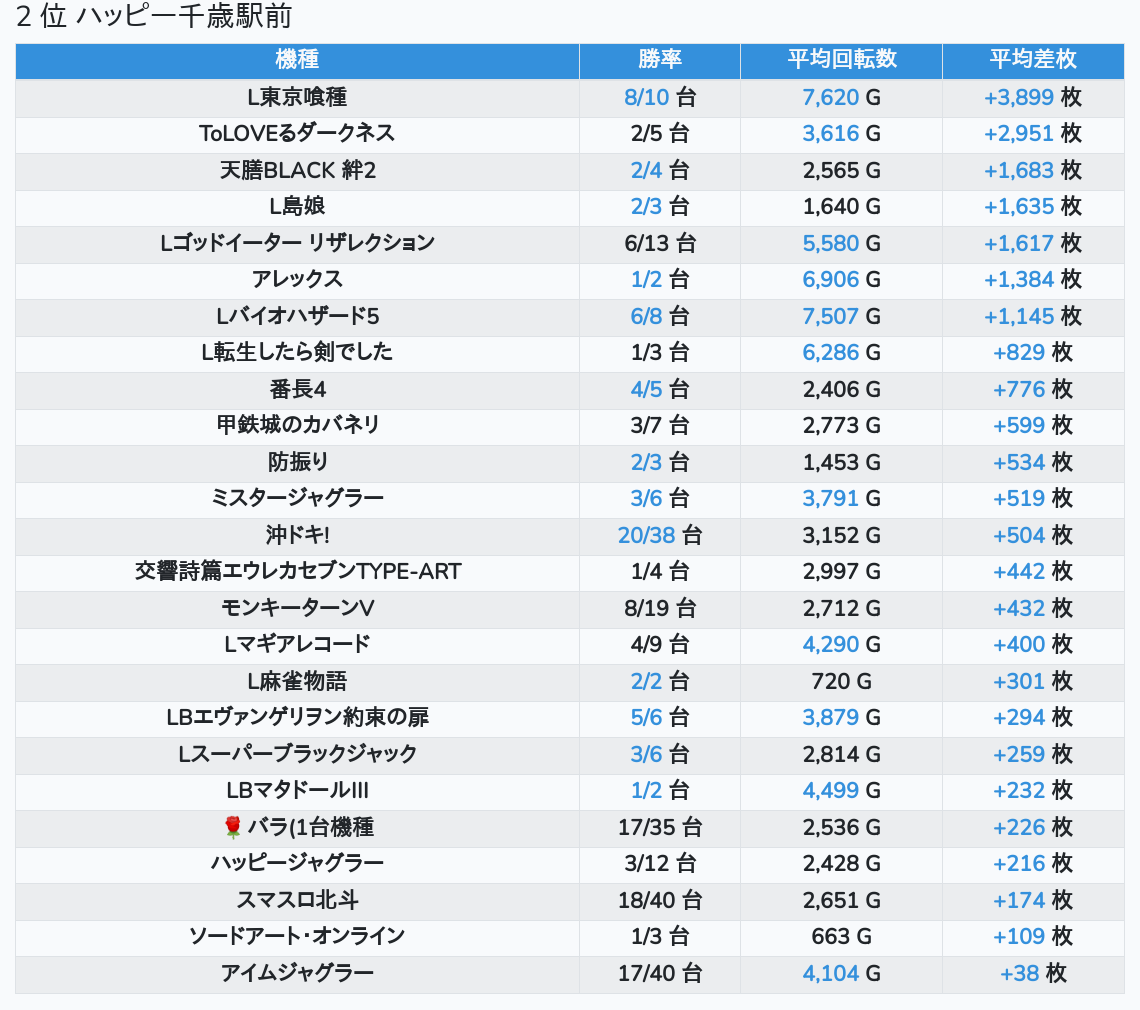Screen dimensions: 1140x1010
Task: Click win rate 8/10 台 for L東京喰種
Action: pyautogui.click(x=659, y=97)
